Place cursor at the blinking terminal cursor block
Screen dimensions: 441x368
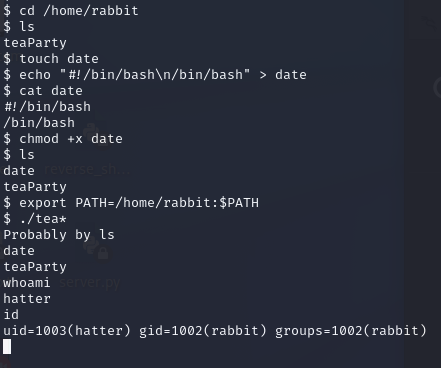pos(7,346)
